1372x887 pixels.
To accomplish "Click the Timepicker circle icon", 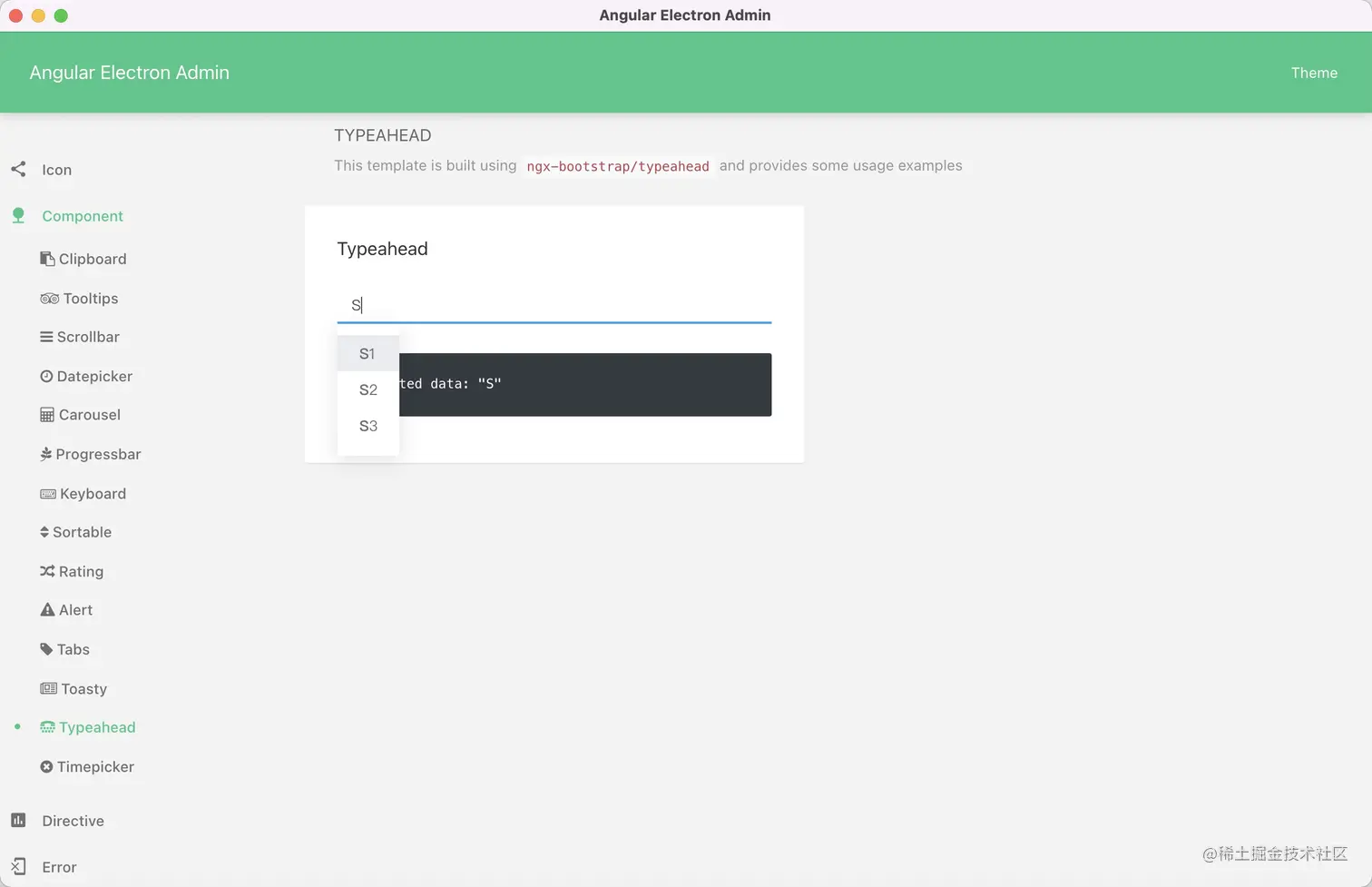I will [x=46, y=766].
